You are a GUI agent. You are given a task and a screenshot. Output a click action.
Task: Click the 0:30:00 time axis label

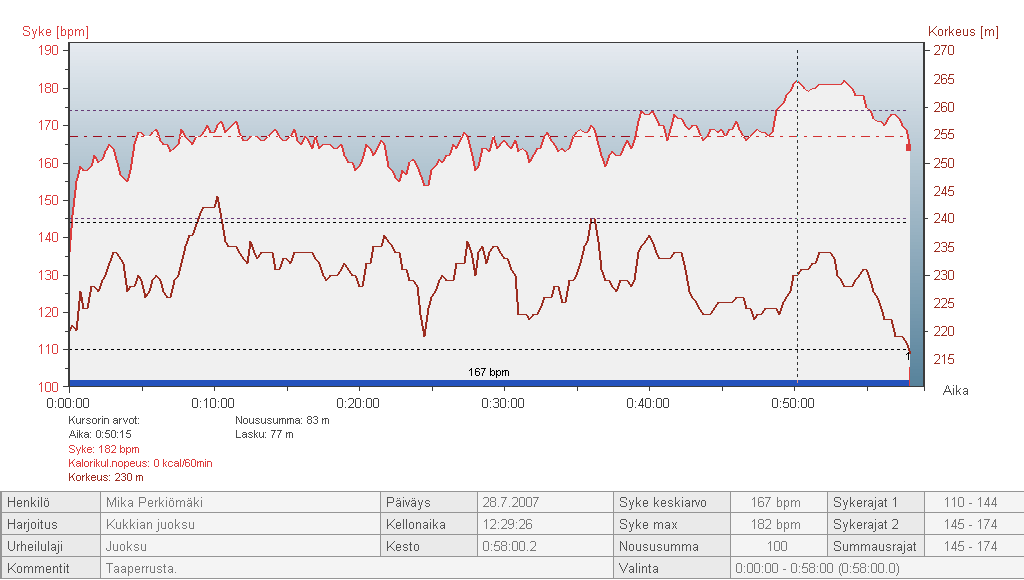tap(503, 404)
